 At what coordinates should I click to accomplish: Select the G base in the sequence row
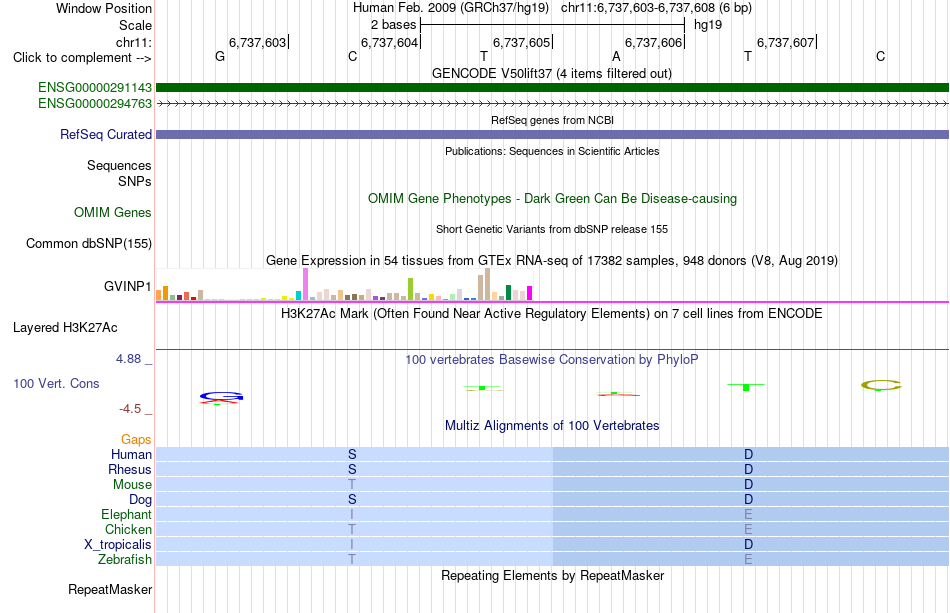(220, 56)
